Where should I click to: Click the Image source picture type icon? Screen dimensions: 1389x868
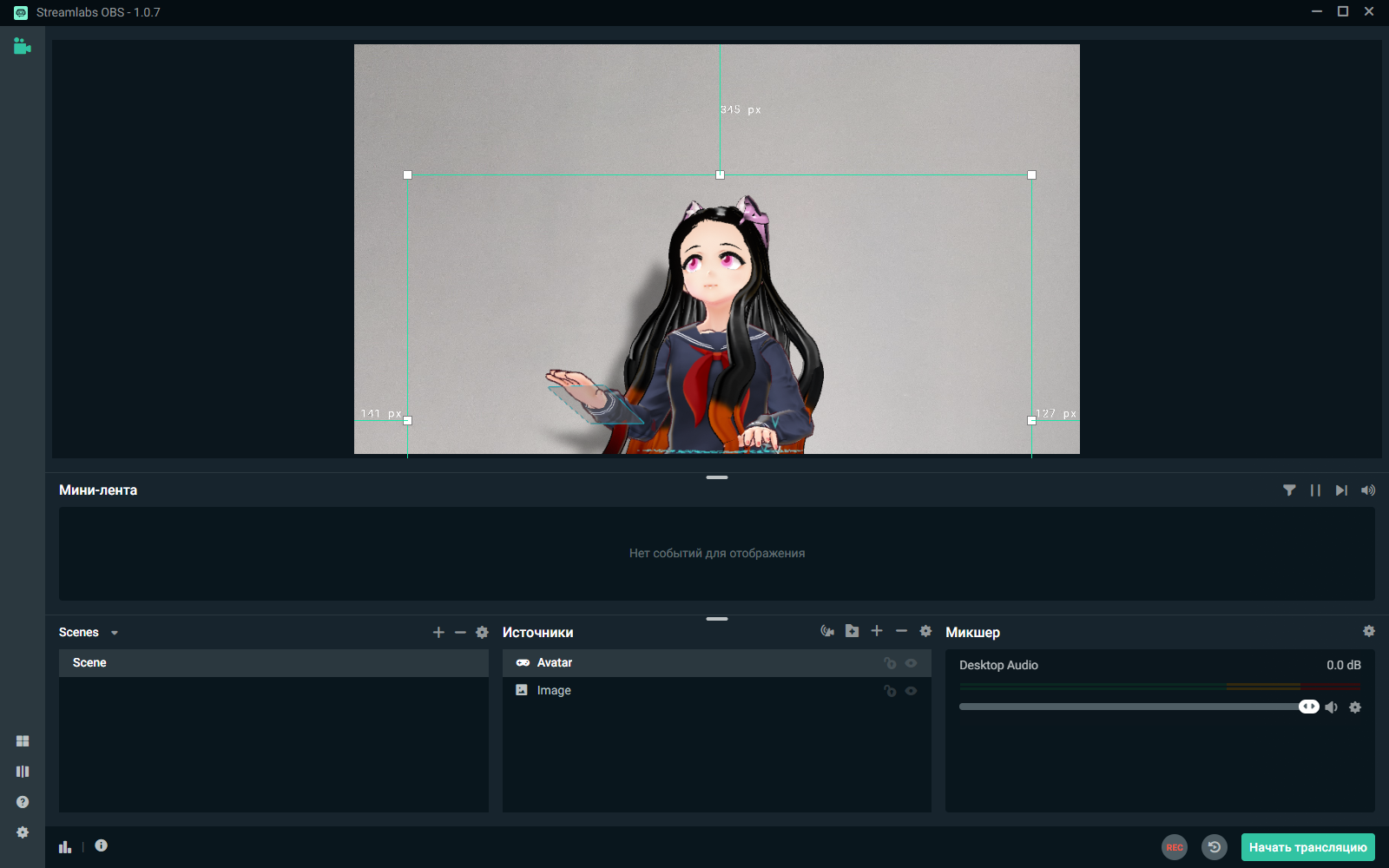pyautogui.click(x=522, y=690)
